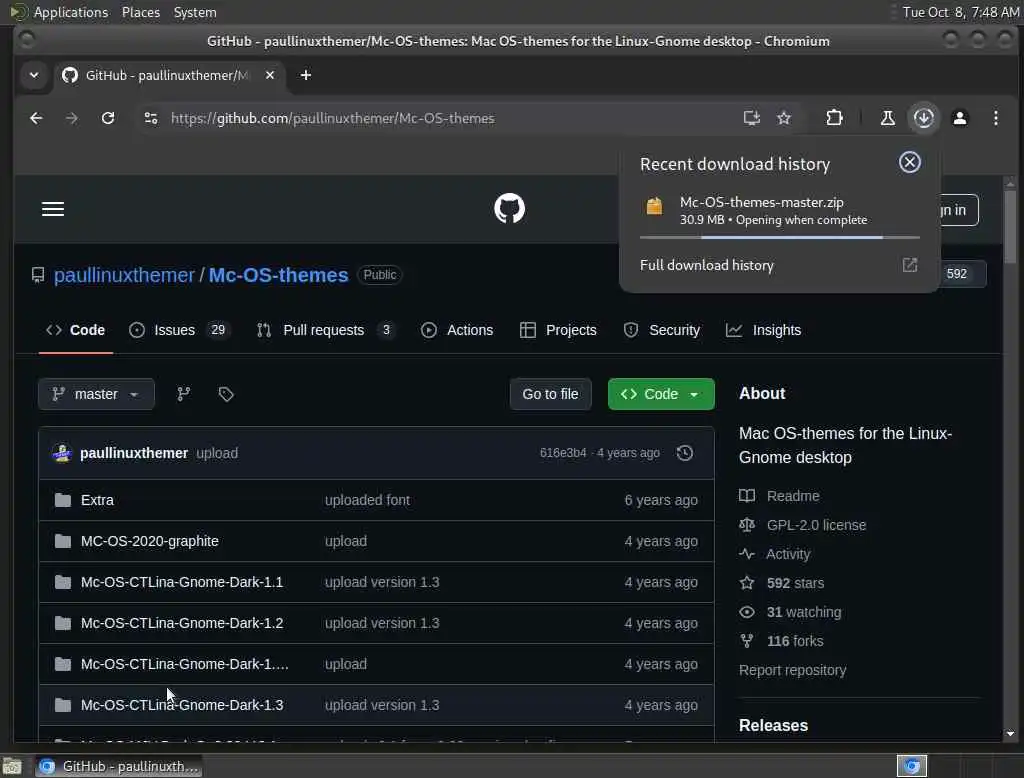Click Report repository link
1024x778 pixels.
click(792, 670)
